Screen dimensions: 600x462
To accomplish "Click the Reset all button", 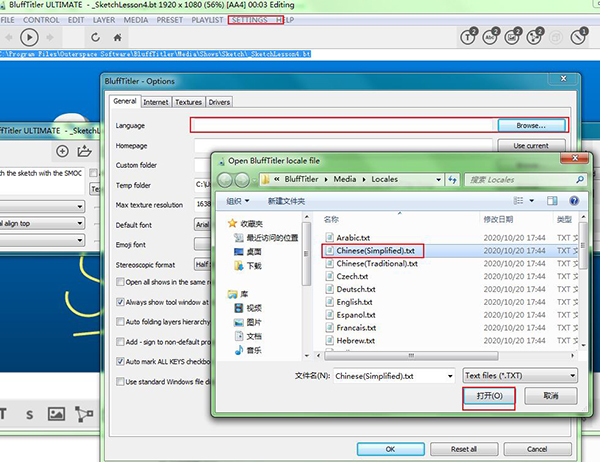I will 464,449.
